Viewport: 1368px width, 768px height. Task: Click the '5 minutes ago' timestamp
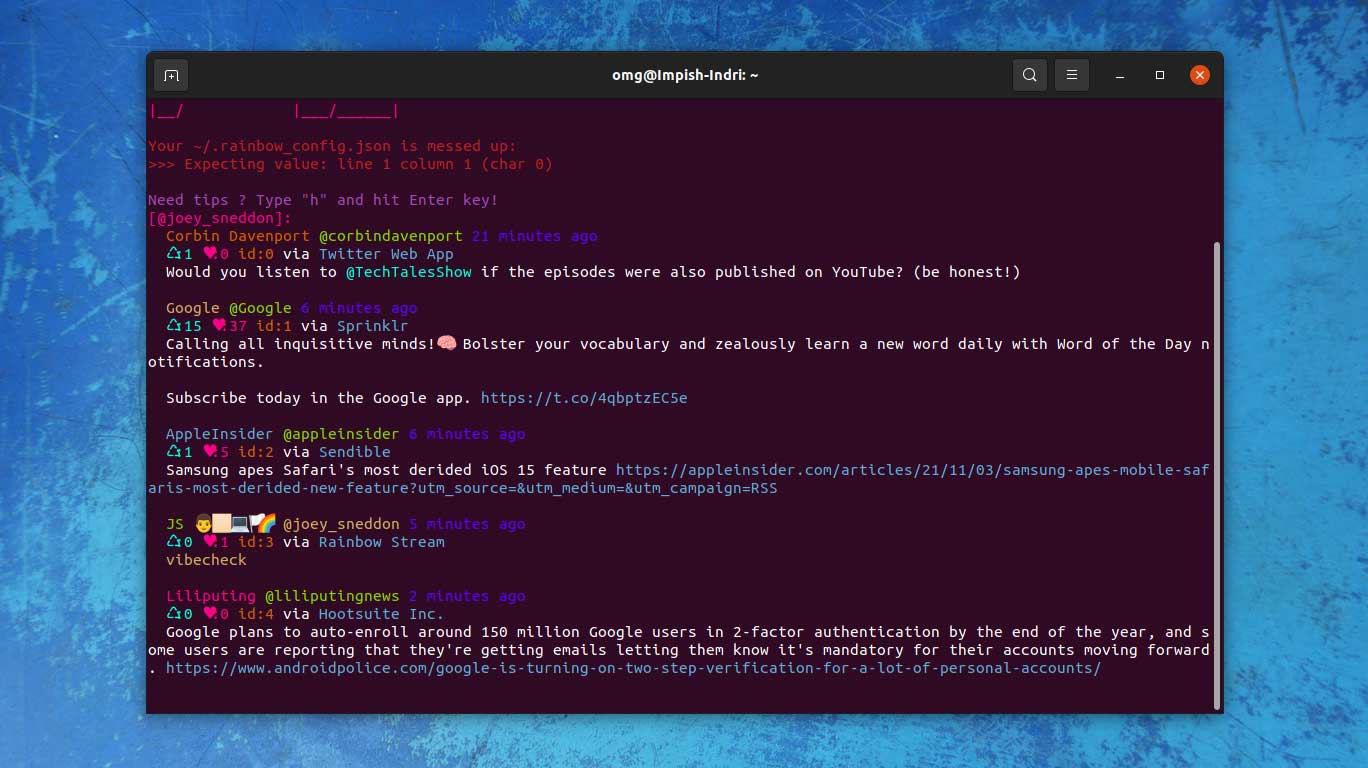(467, 524)
